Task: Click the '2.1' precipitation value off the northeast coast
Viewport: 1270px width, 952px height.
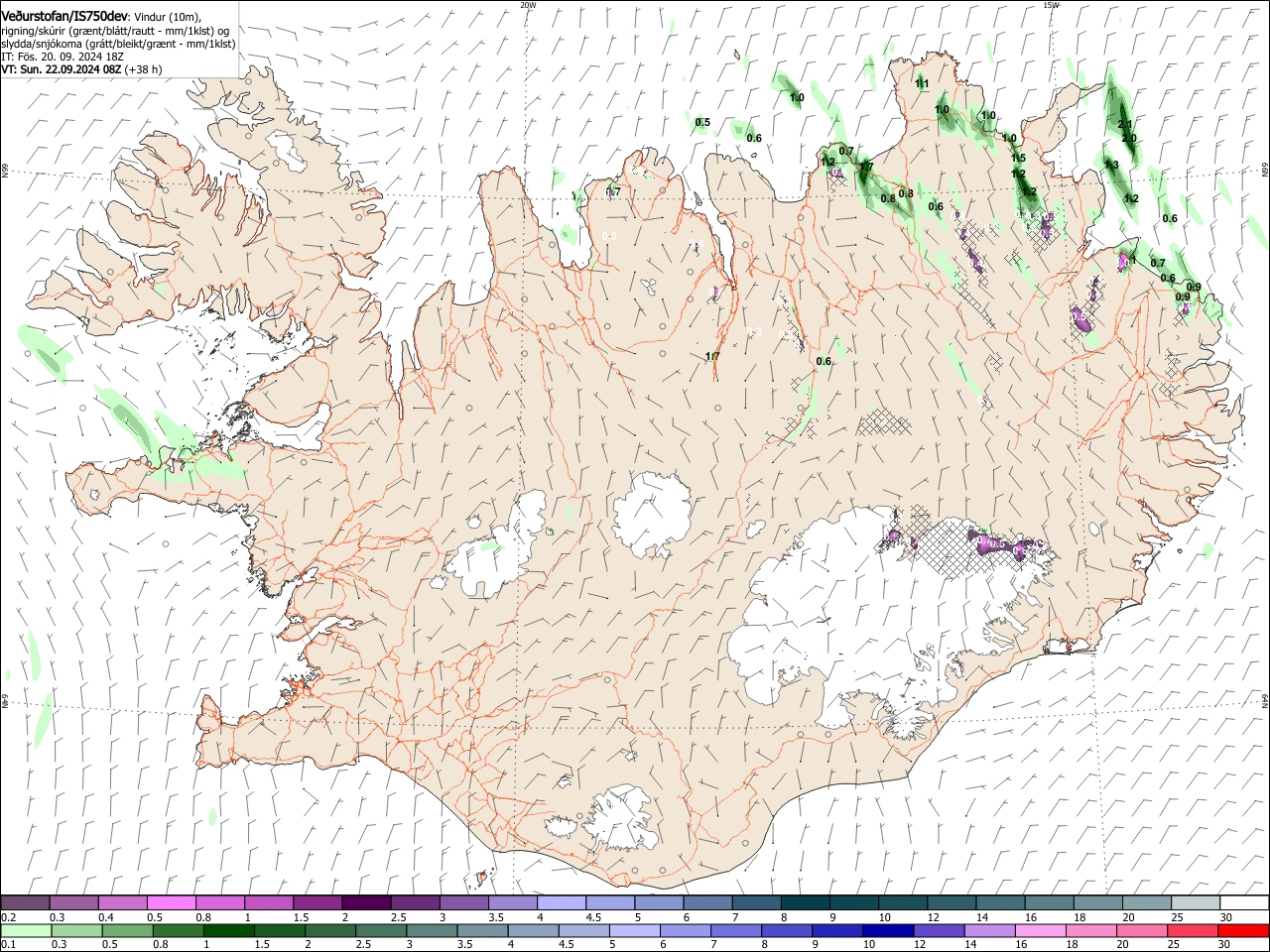Action: (1125, 124)
